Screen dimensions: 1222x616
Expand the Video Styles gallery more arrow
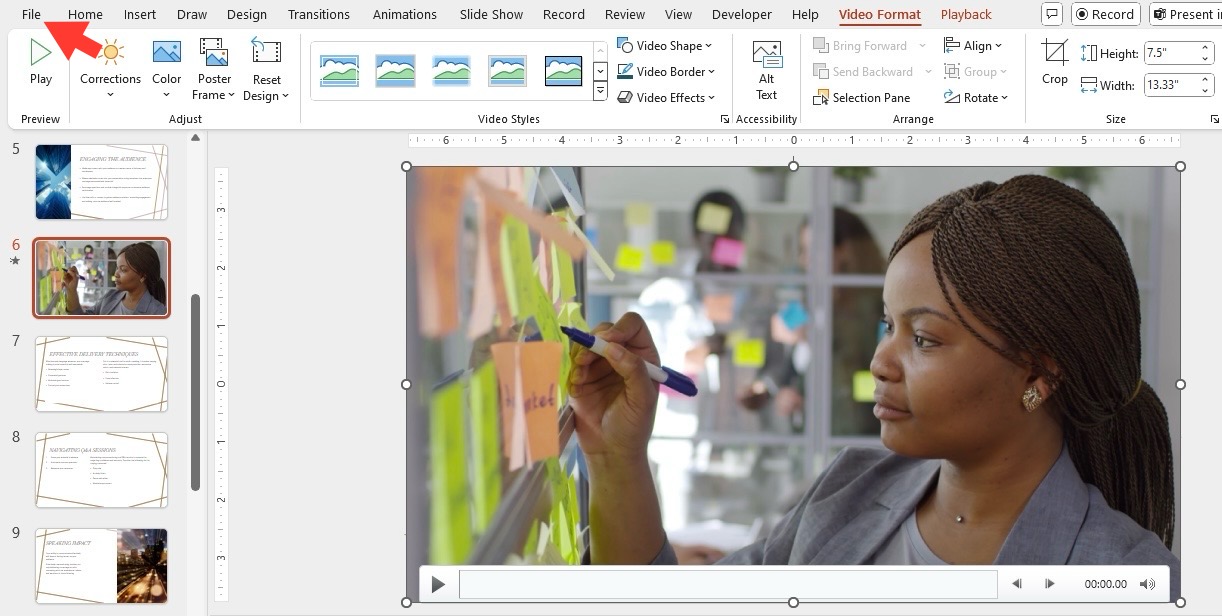600,92
